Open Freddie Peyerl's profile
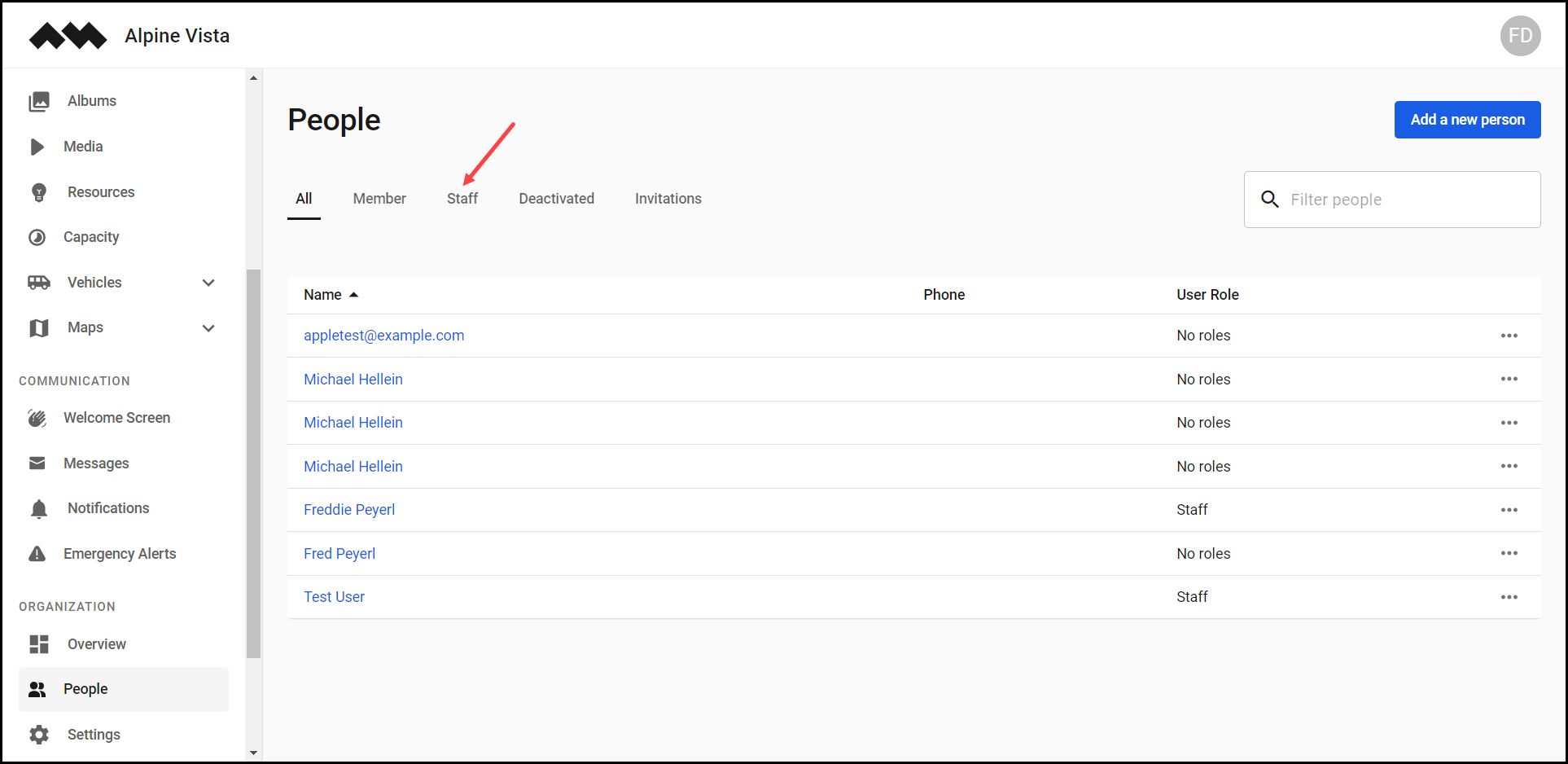The image size is (1568, 764). click(349, 509)
